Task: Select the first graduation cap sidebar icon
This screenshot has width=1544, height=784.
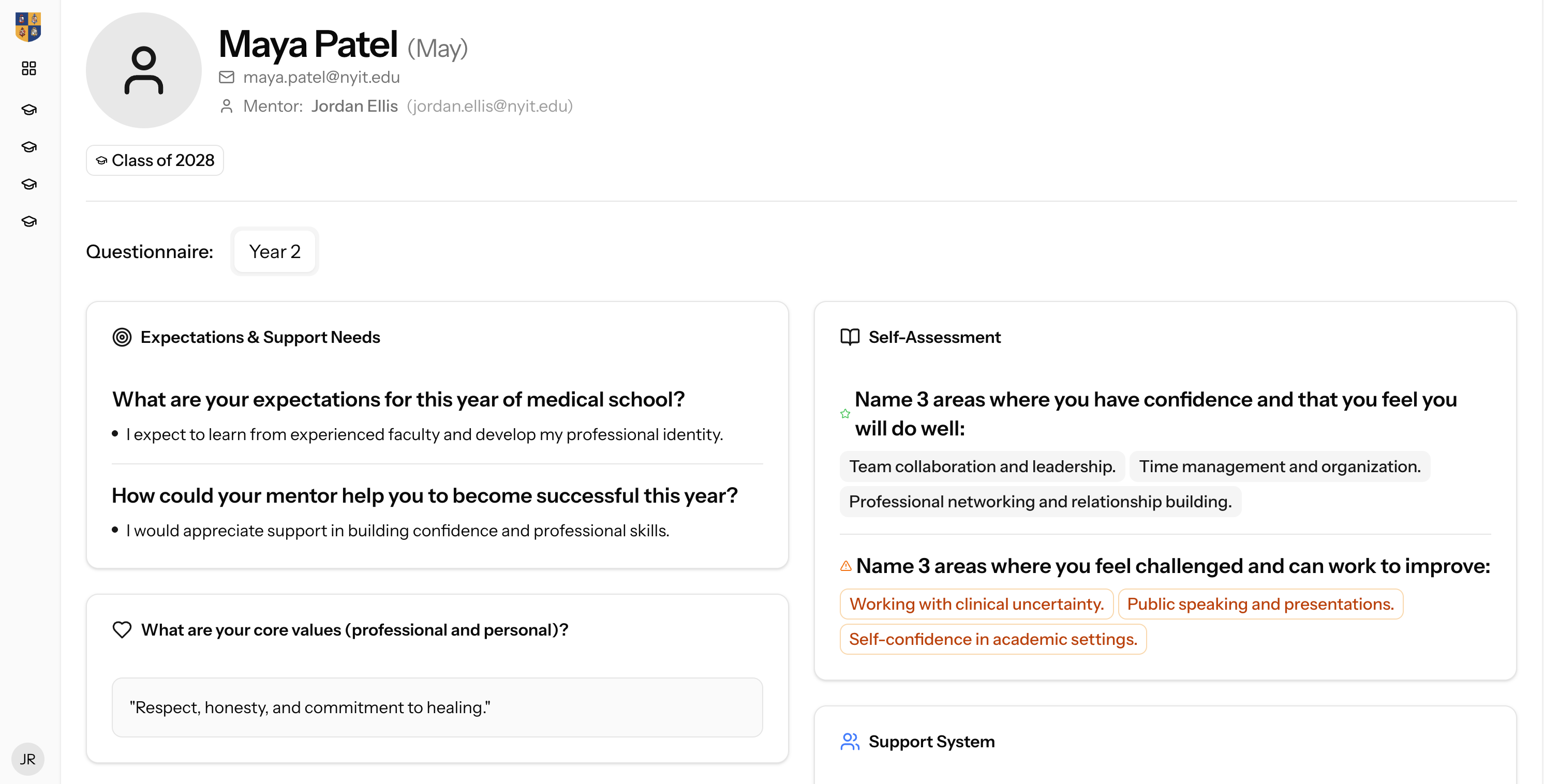Action: point(29,110)
